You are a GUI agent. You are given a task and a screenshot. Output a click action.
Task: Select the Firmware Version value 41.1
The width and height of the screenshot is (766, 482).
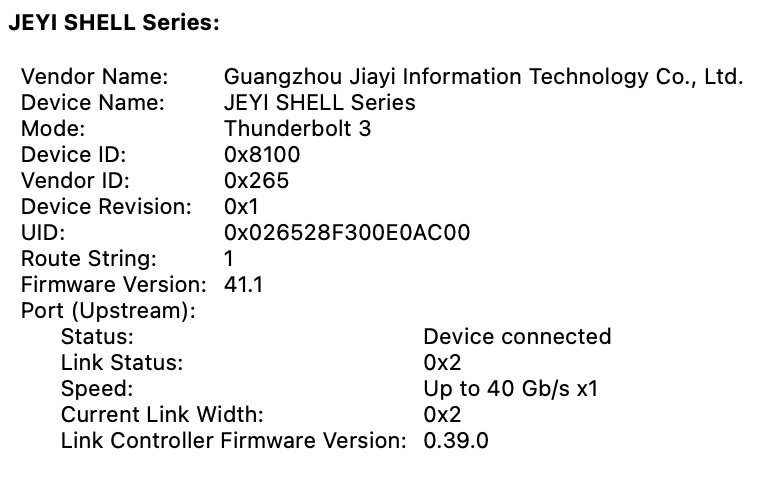[x=244, y=285]
